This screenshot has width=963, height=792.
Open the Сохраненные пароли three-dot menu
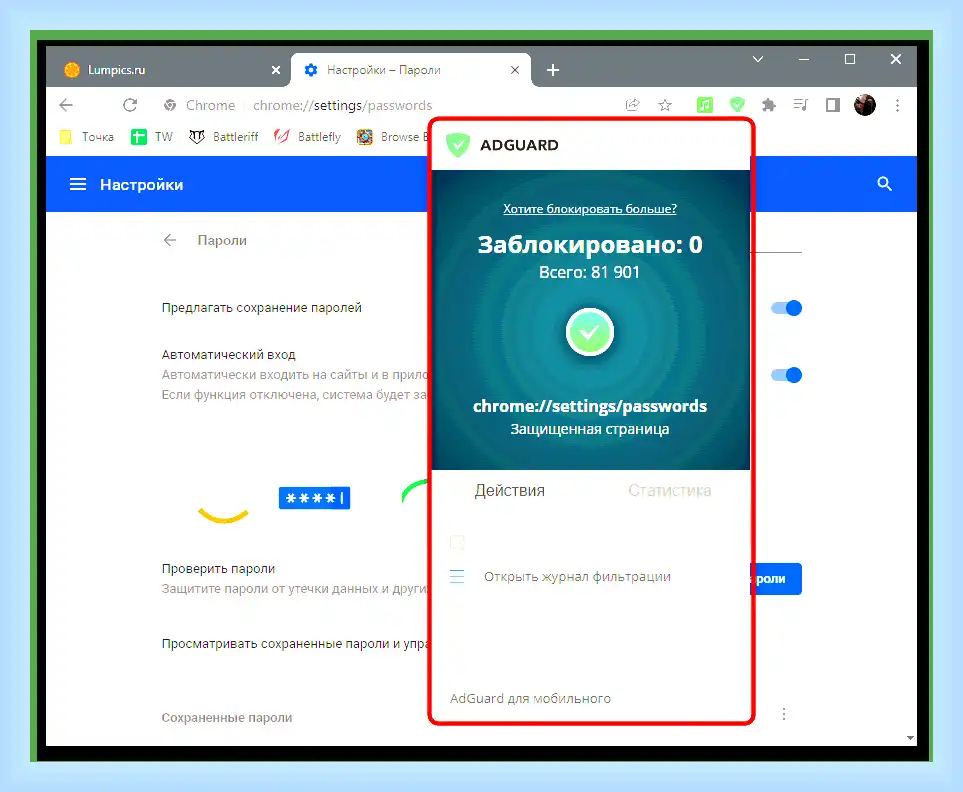tap(784, 714)
